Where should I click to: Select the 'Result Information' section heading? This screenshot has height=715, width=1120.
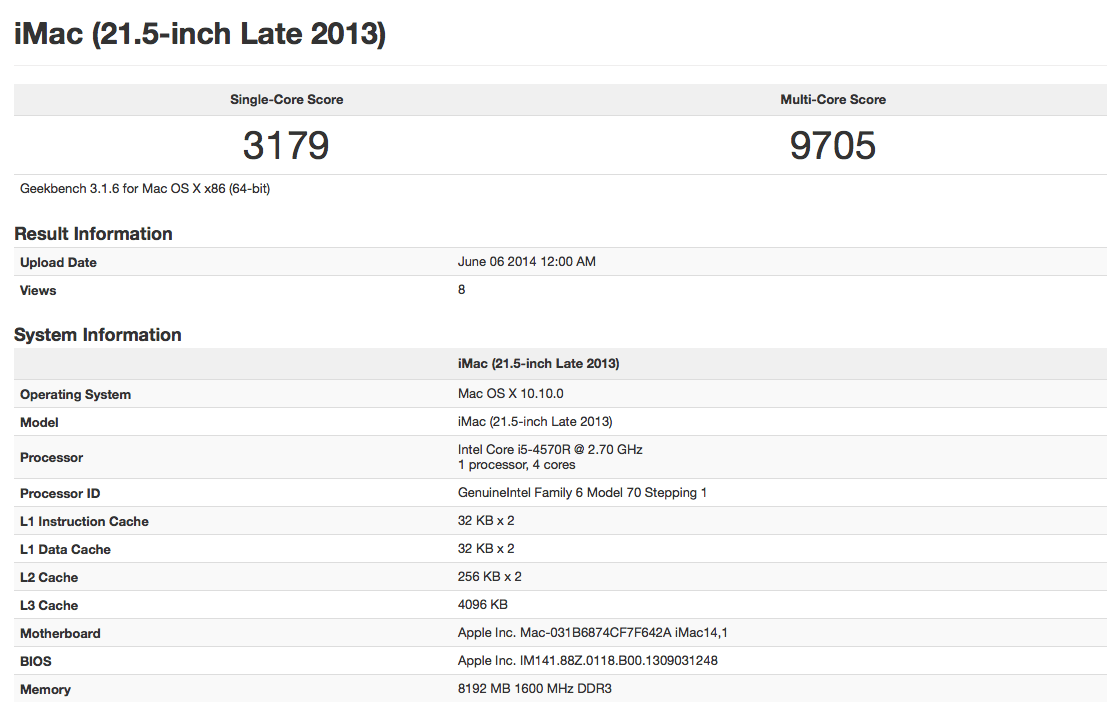(x=94, y=234)
